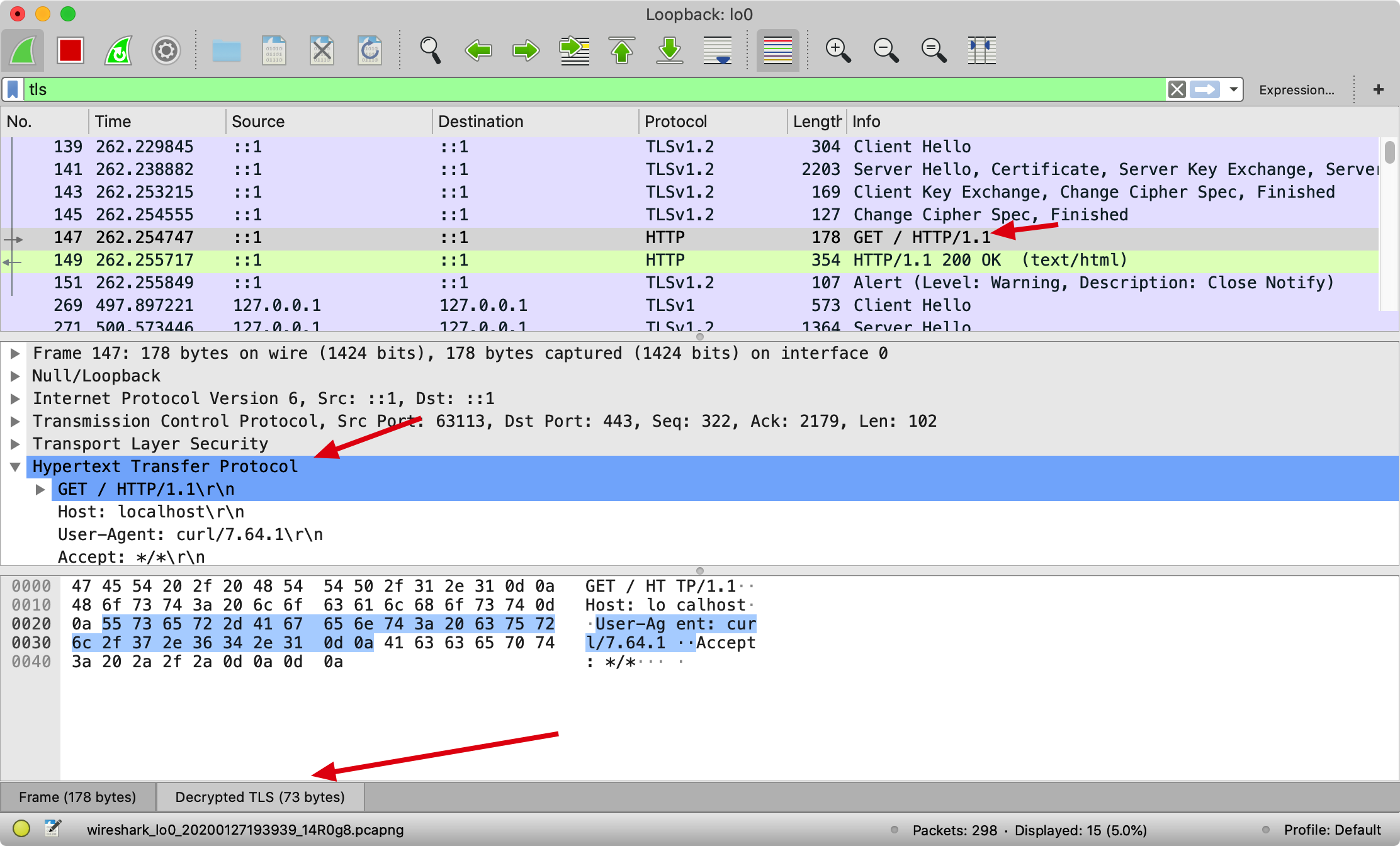Toggle auto-scroll during live capture

[718, 50]
